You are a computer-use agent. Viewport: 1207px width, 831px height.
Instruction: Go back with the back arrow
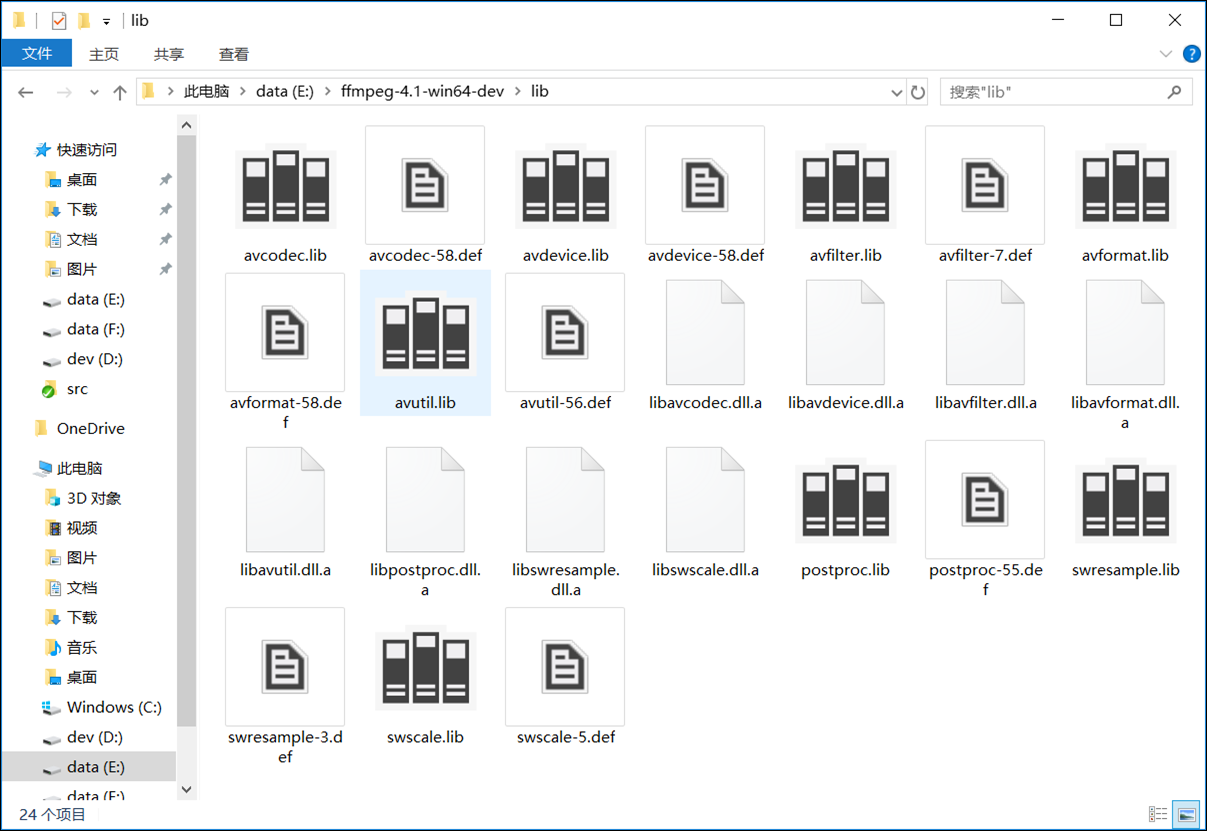(26, 92)
